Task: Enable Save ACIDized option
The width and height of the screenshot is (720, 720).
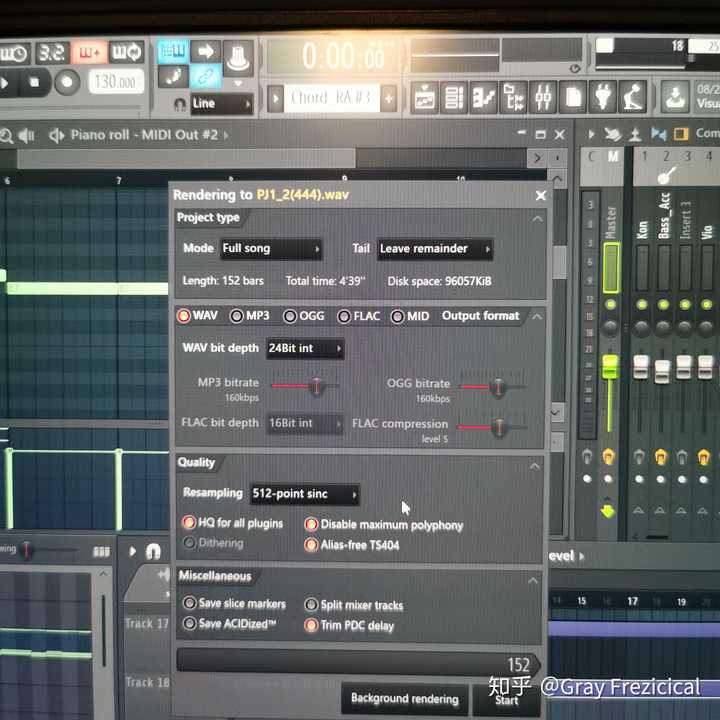Action: pos(230,624)
